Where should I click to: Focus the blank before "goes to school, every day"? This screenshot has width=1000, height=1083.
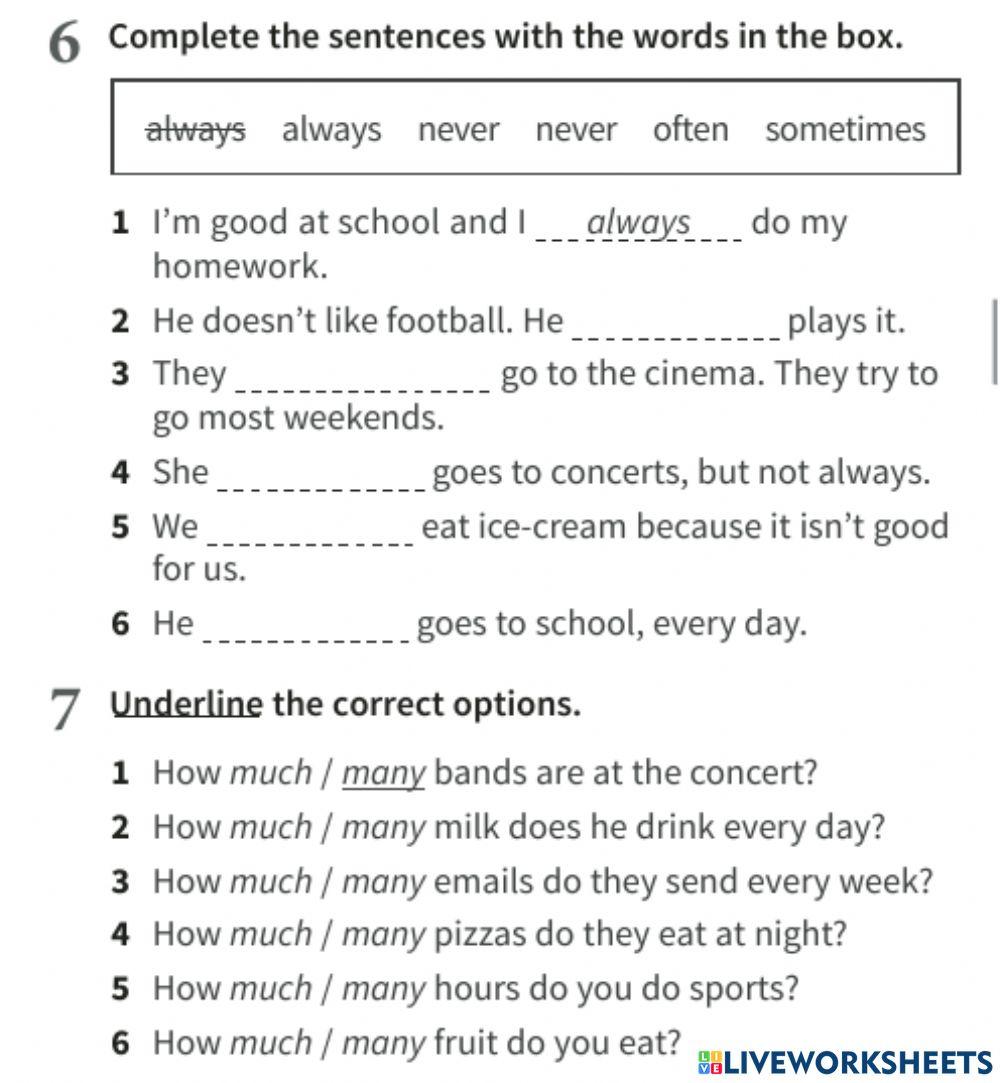(305, 626)
